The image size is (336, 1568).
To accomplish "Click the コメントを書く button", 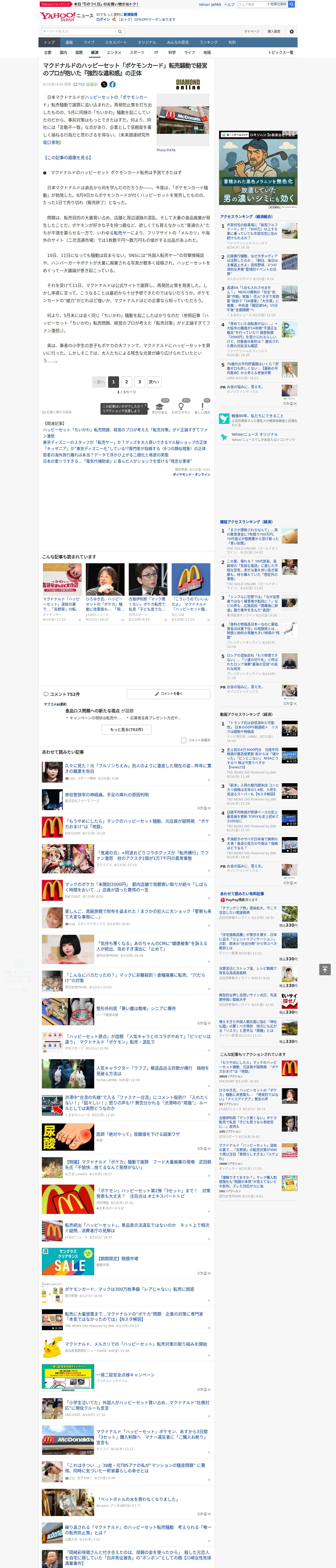I will tap(169, 694).
